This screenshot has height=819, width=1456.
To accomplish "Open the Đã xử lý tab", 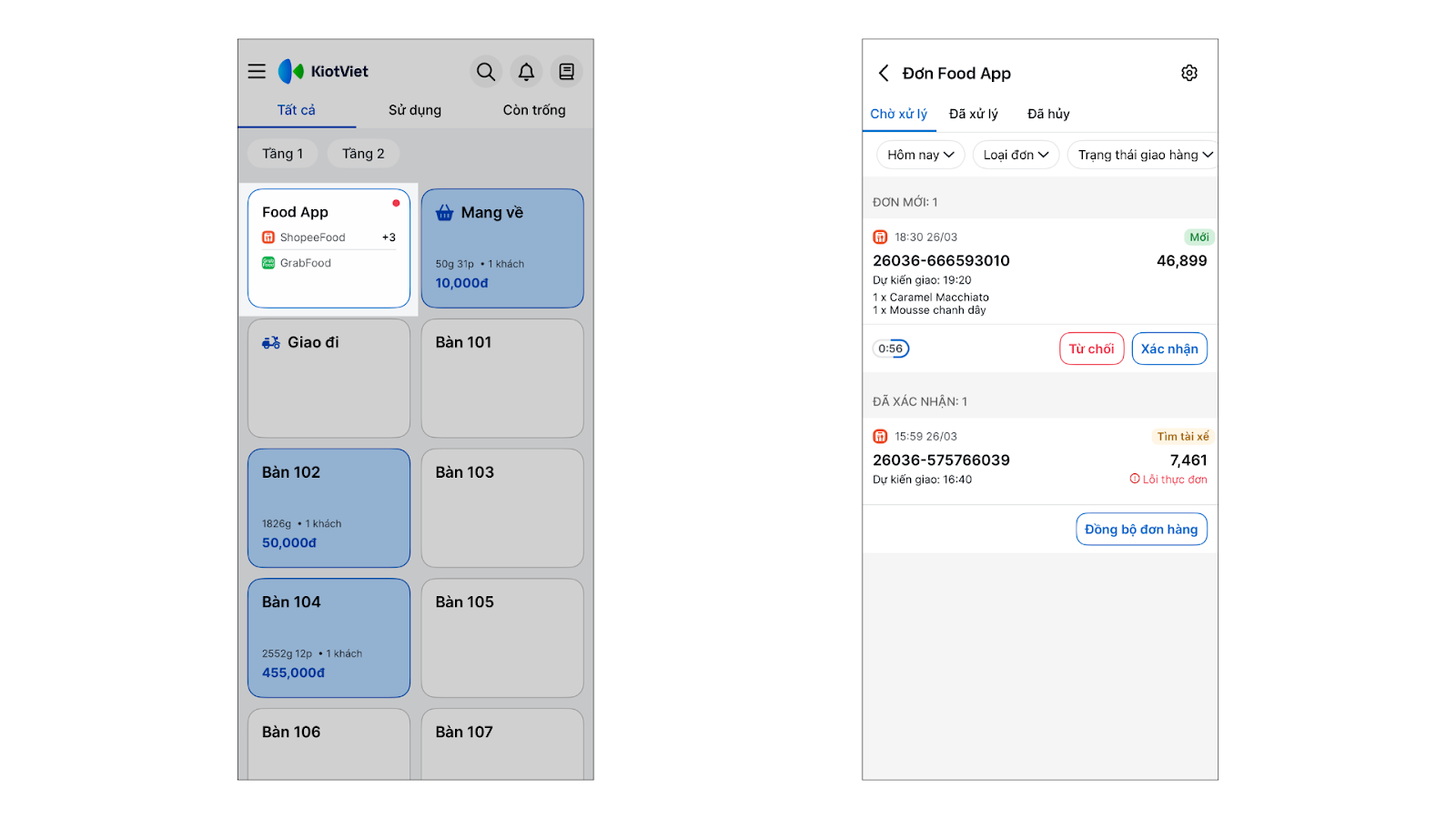I will (974, 114).
